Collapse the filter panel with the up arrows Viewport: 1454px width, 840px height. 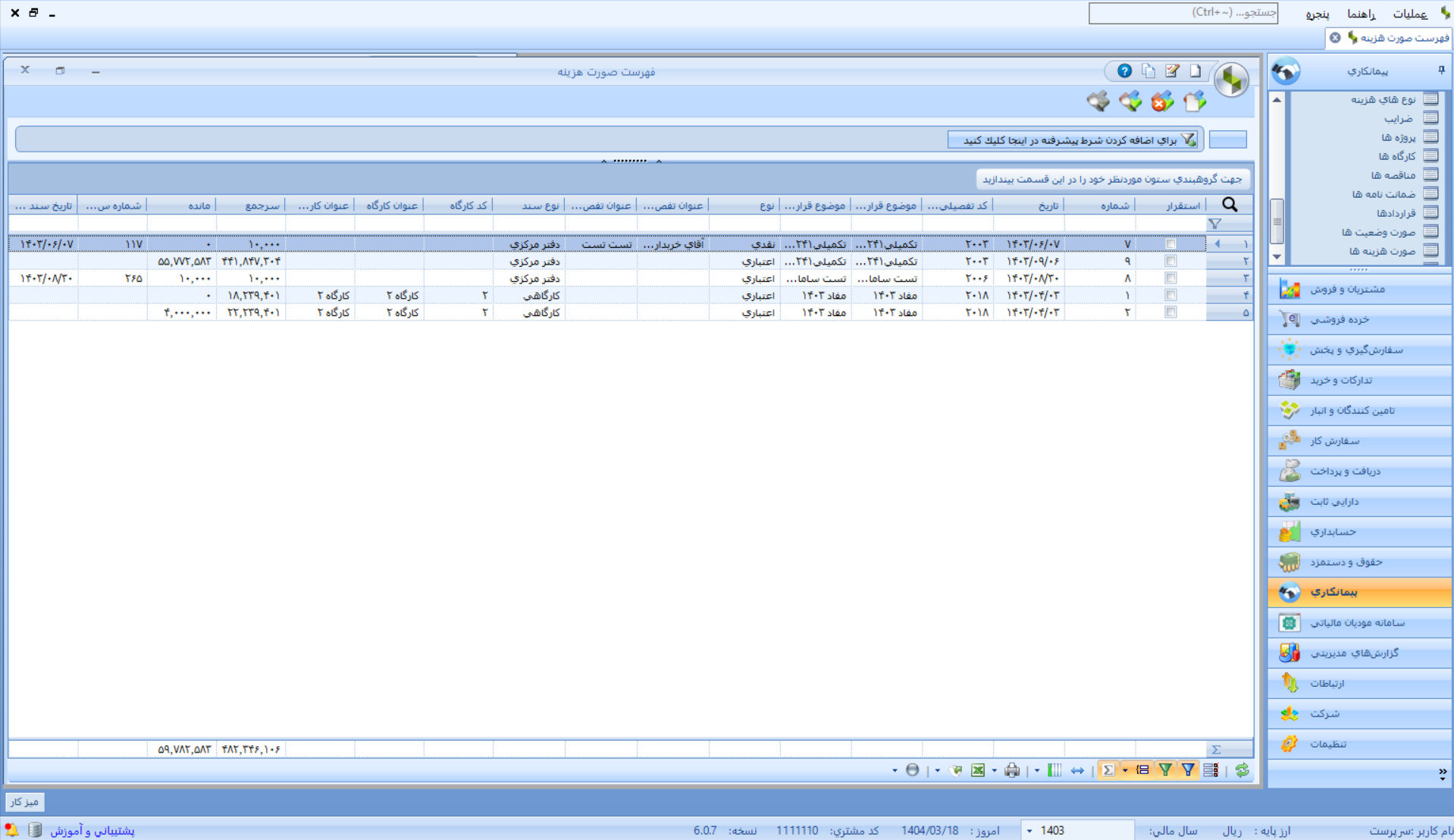pos(630,161)
